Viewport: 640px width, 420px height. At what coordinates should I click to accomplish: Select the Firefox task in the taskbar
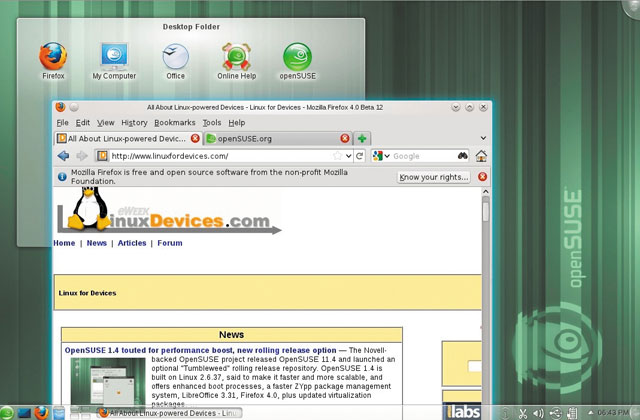(x=169, y=413)
